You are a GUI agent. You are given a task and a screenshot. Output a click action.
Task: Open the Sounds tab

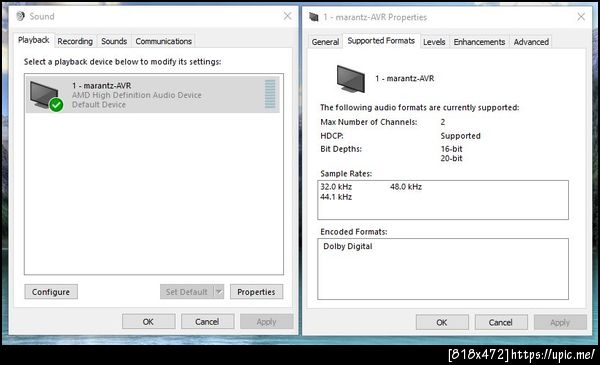114,41
